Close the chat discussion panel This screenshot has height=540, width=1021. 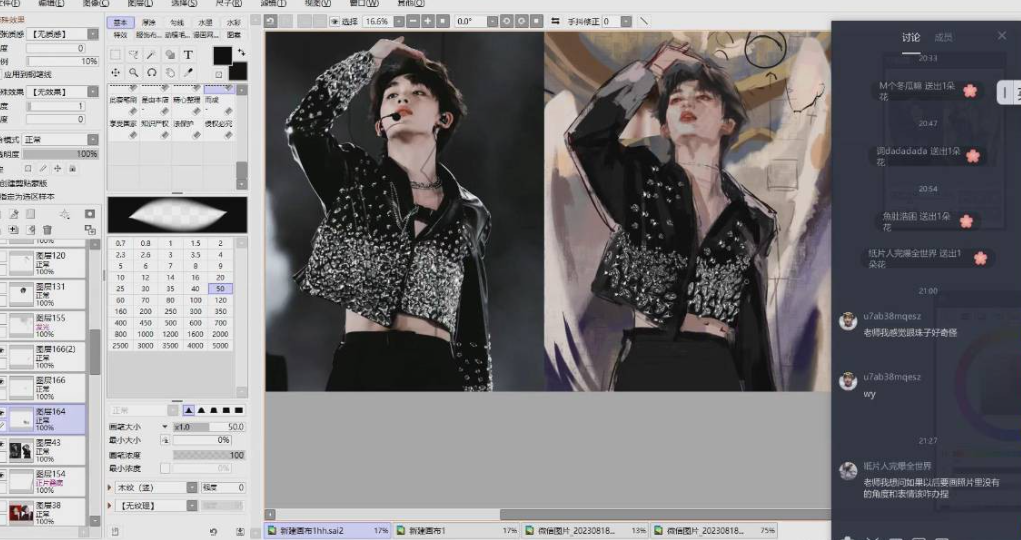(x=1002, y=36)
